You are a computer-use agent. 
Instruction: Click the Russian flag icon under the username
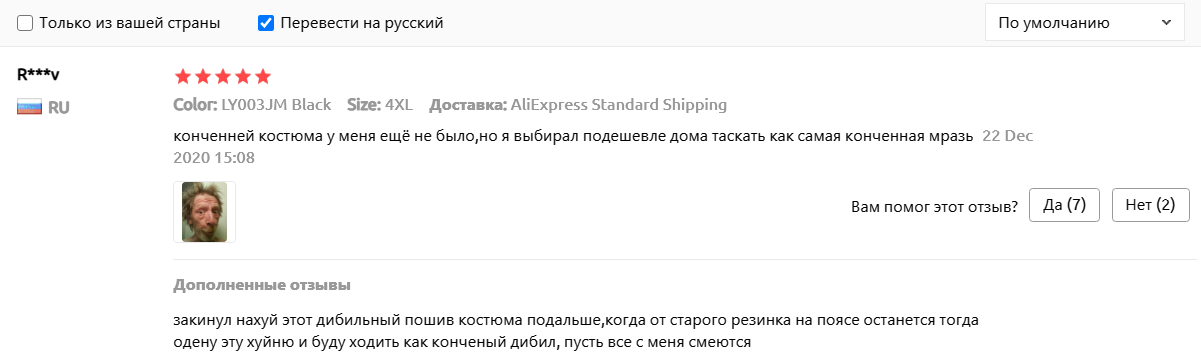point(29,107)
